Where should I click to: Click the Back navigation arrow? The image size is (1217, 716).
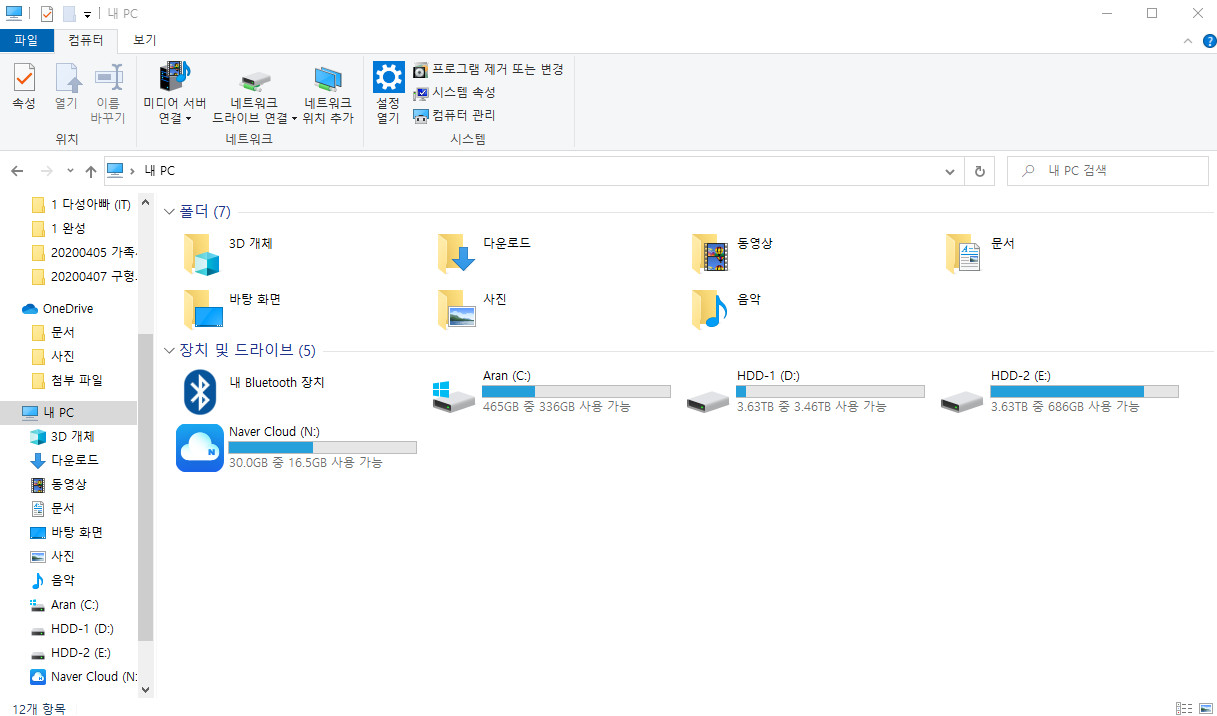click(x=17, y=171)
